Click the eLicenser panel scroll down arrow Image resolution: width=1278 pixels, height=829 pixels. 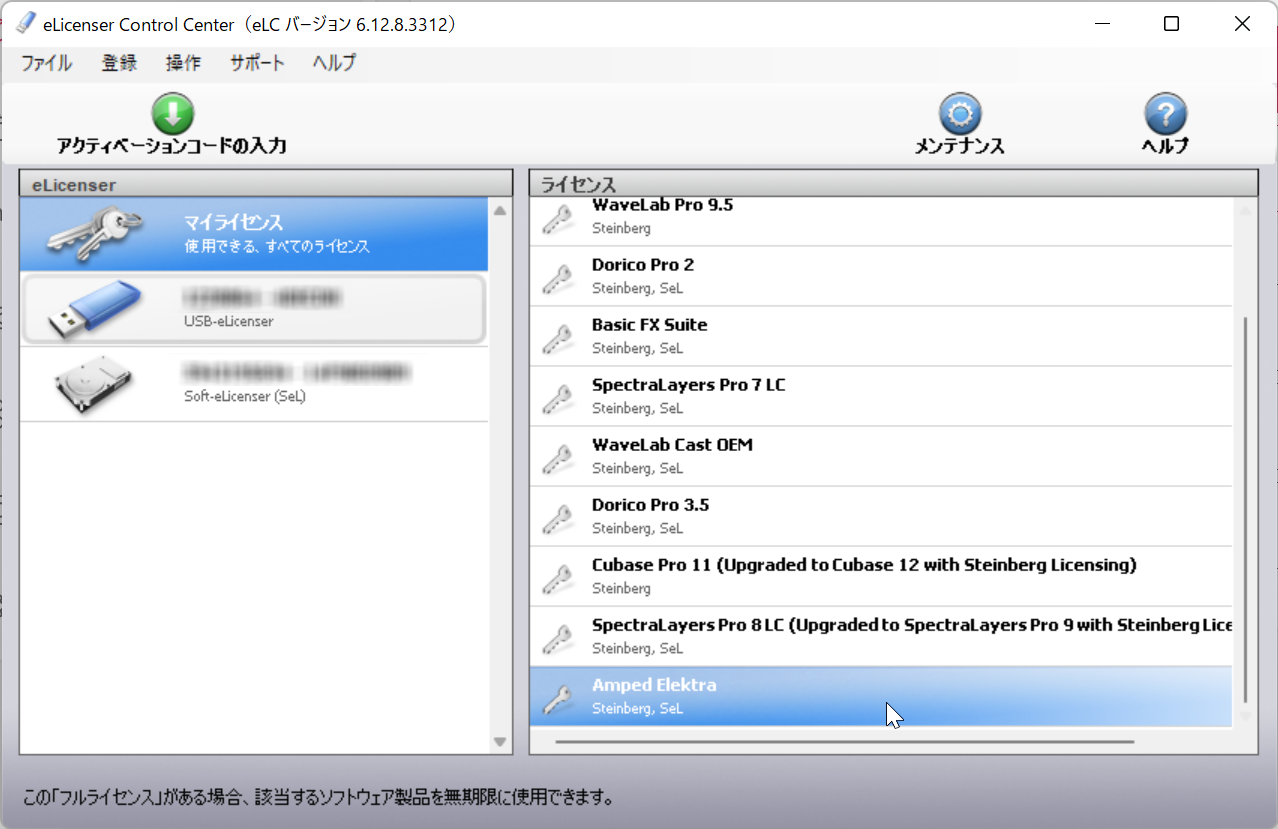(501, 742)
